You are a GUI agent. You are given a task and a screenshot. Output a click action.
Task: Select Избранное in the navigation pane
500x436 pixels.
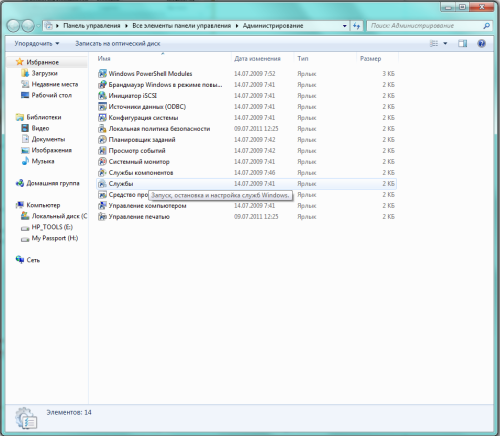(x=42, y=62)
